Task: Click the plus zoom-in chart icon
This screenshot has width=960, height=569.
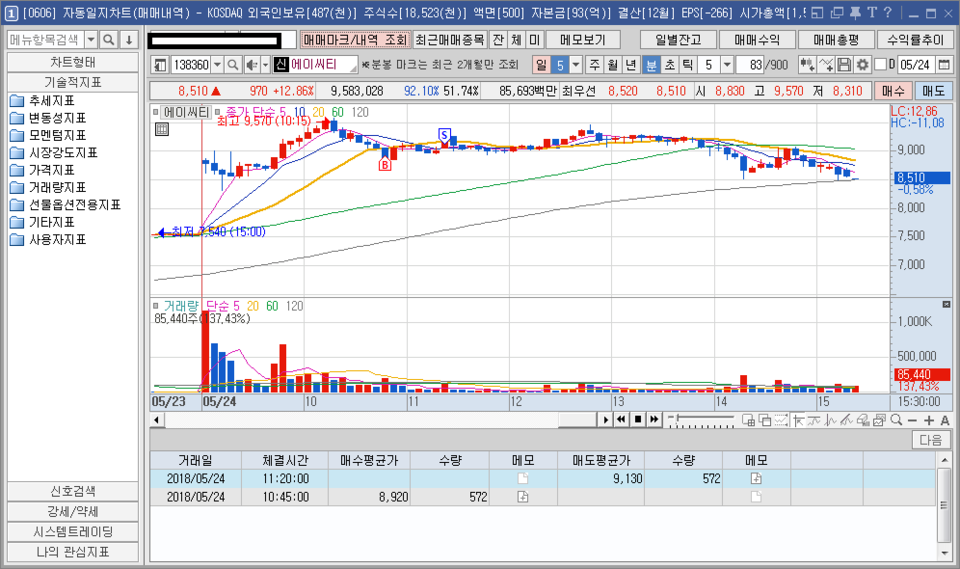Action: [x=929, y=420]
